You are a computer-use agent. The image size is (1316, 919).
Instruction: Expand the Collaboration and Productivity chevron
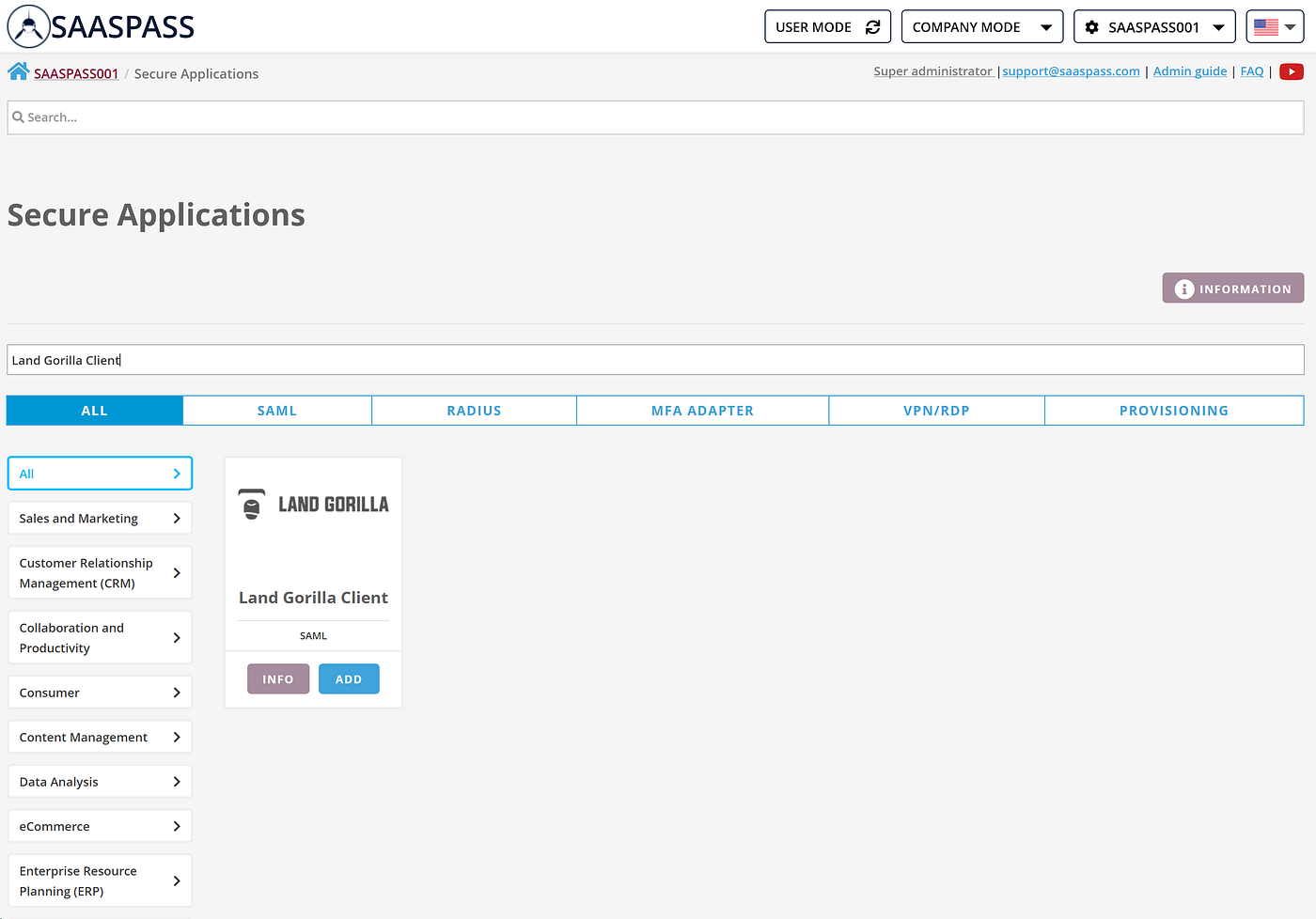coord(177,638)
